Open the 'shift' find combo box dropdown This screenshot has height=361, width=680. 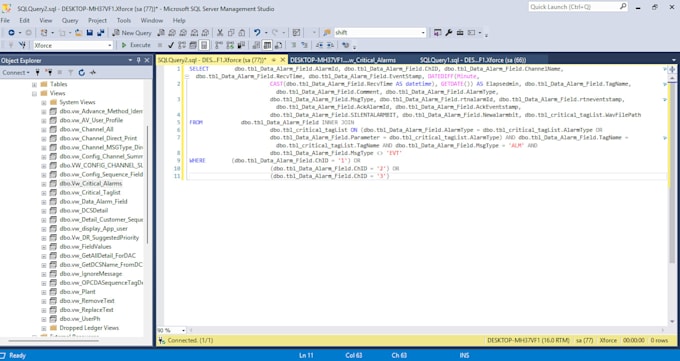click(x=423, y=33)
